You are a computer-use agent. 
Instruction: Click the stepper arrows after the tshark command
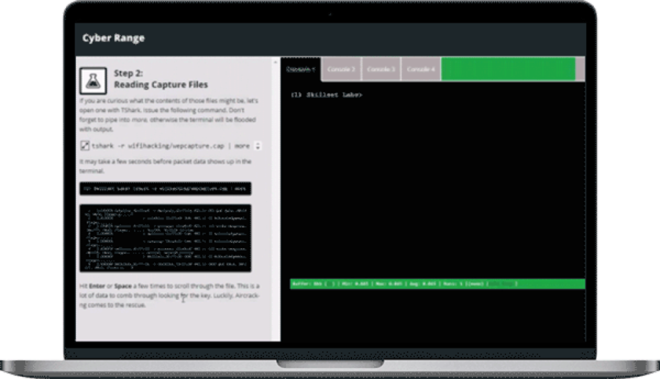258,146
